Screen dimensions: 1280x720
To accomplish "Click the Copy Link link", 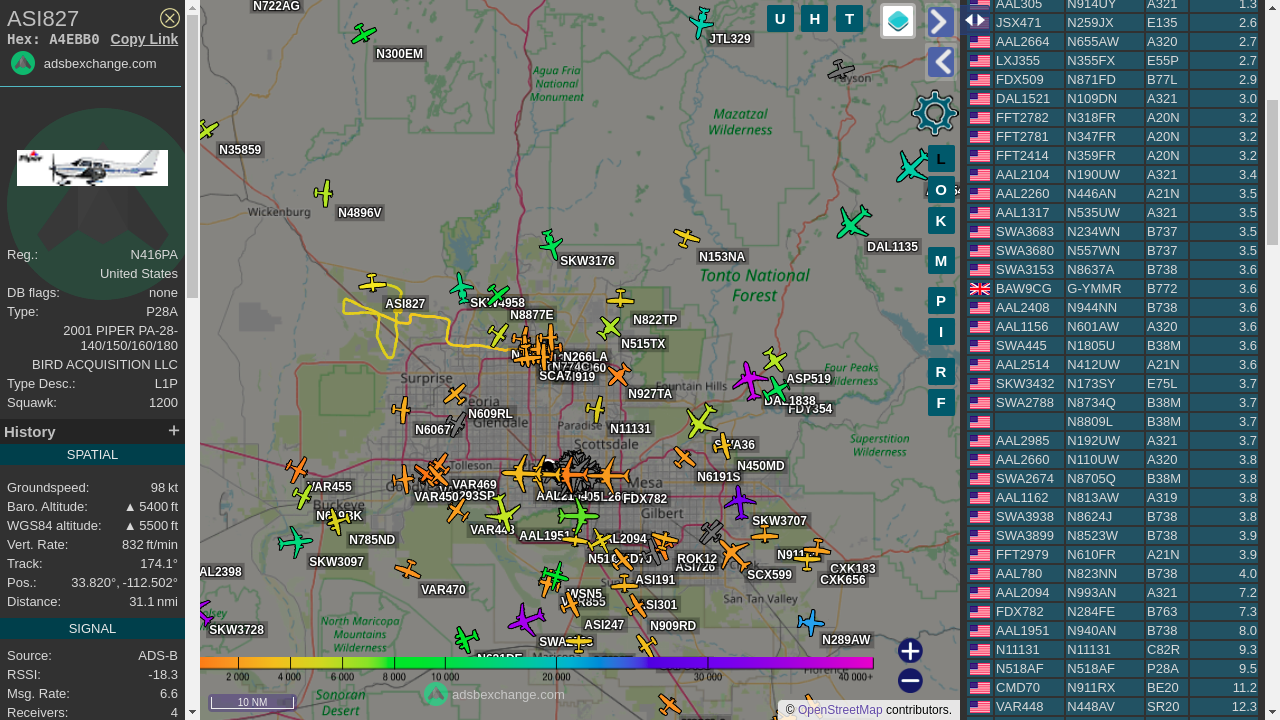I will pos(144,39).
